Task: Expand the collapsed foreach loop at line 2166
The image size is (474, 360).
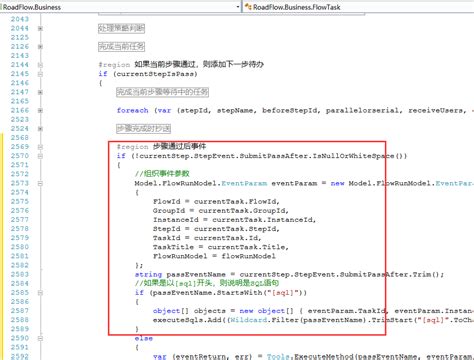Action: 40,110
